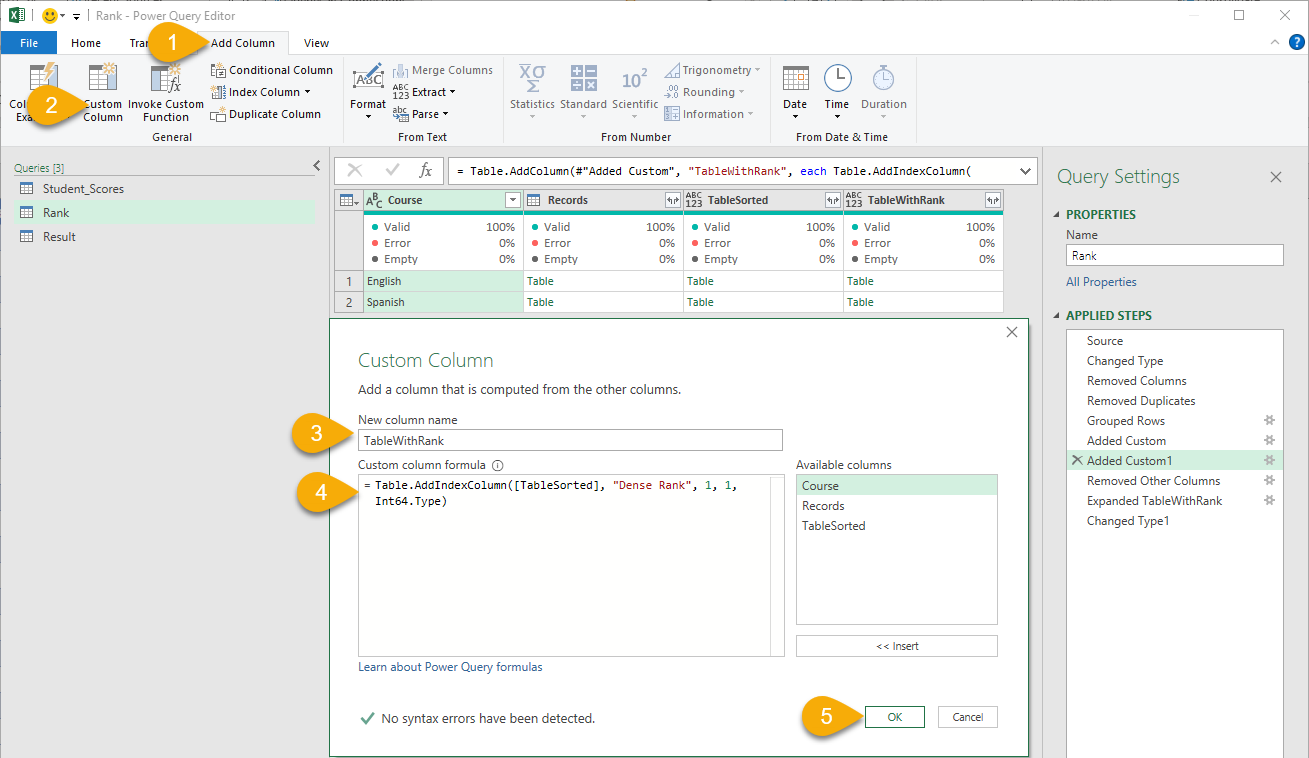Open the Course column filter dropdown
The width and height of the screenshot is (1309, 758).
(512, 200)
